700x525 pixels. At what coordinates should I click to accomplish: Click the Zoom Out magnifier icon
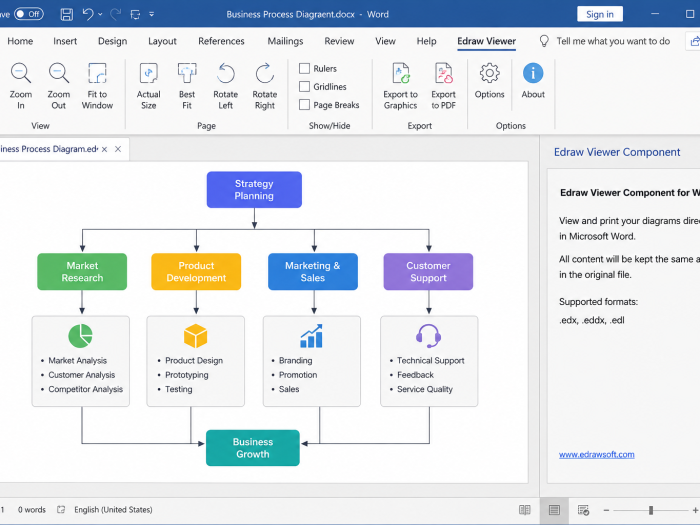pos(59,73)
